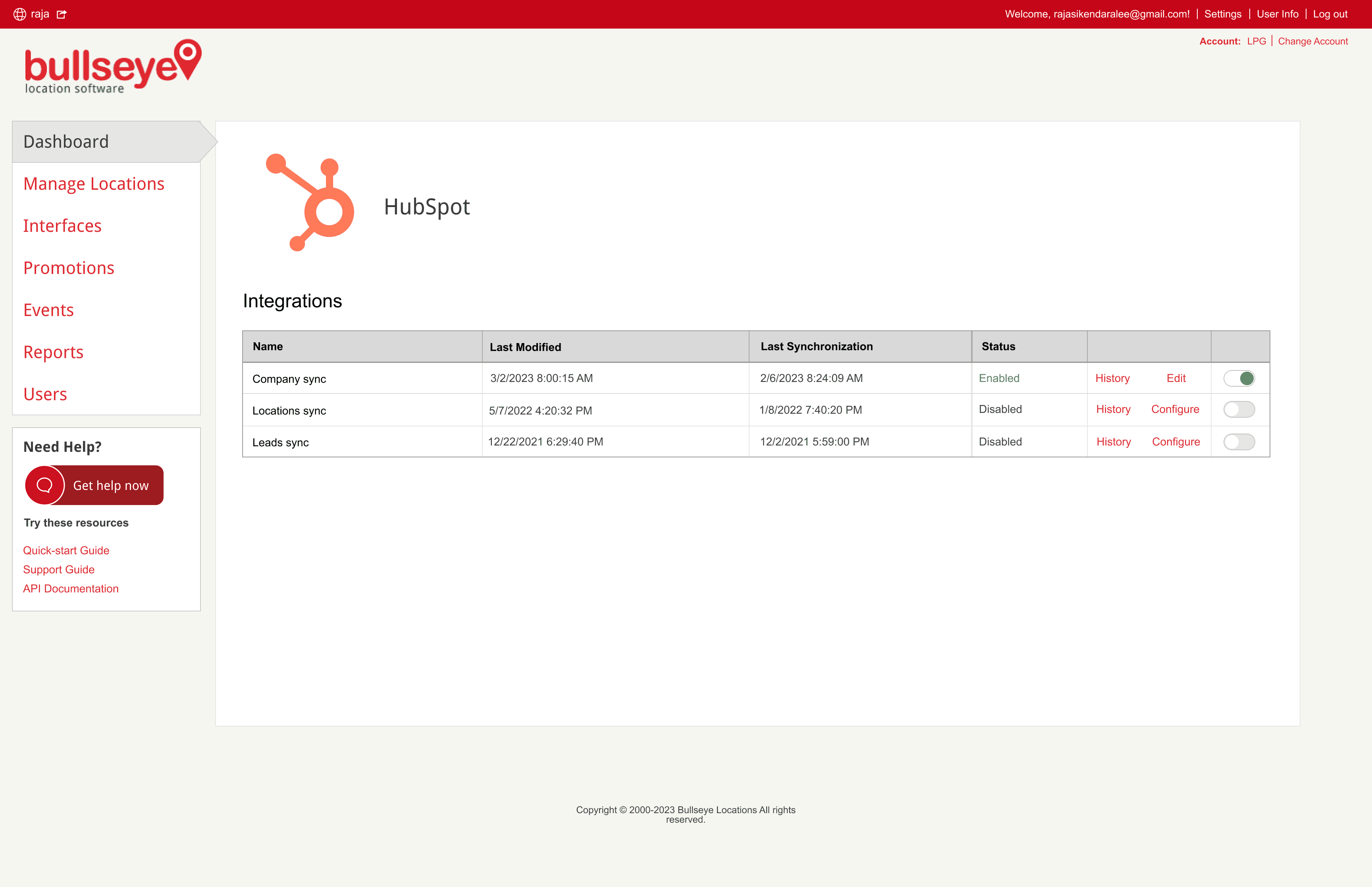This screenshot has height=887, width=1372.
Task: Click Edit for Company sync
Action: (1175, 378)
